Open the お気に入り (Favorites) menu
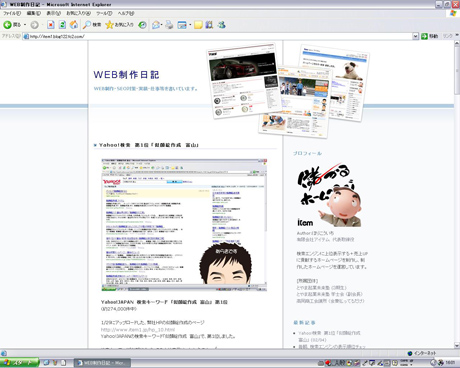This screenshot has height=368, width=460. (78, 13)
